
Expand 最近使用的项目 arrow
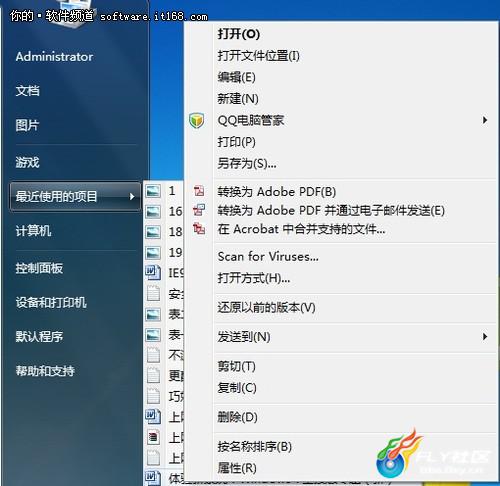132,197
